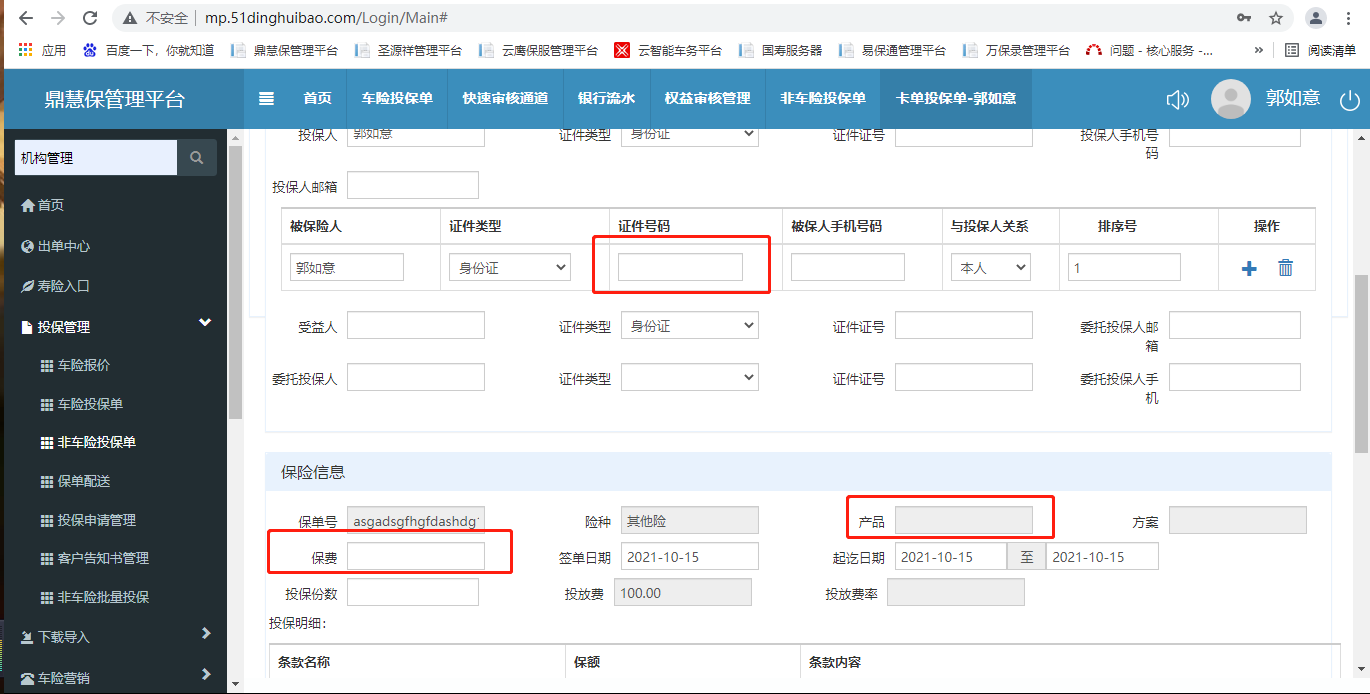Switch to 快速审核通道 tab
Image resolution: width=1370 pixels, height=694 pixels.
click(505, 98)
